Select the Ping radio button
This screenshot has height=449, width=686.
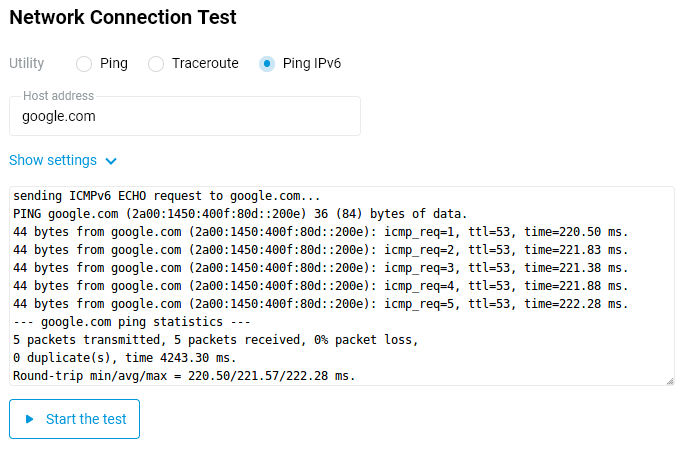tap(84, 64)
